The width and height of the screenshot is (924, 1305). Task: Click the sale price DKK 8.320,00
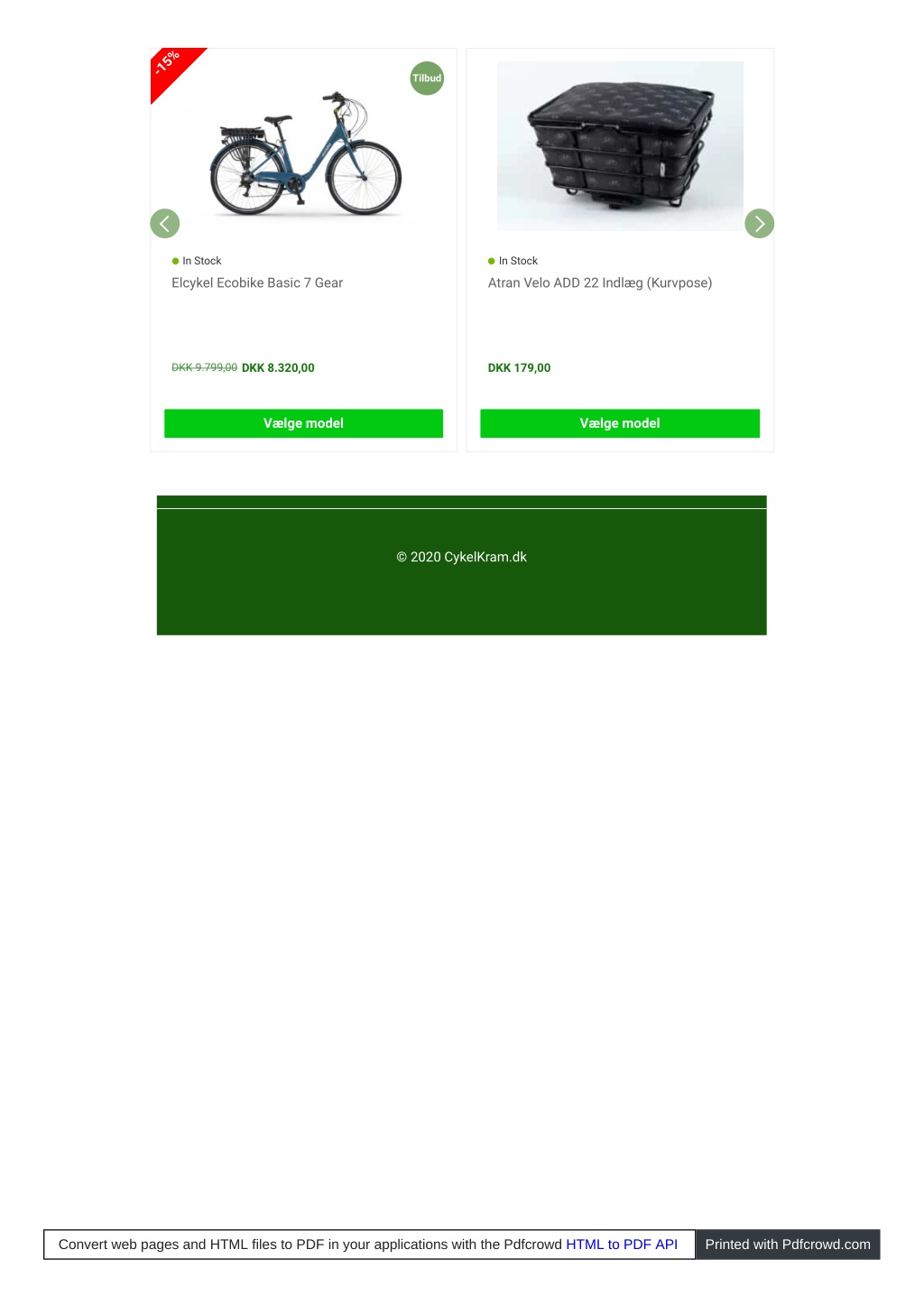(x=278, y=367)
